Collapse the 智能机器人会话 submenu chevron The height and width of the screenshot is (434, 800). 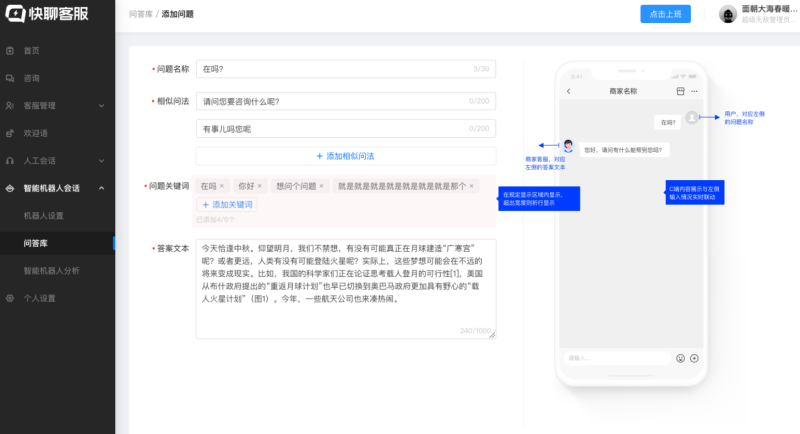point(102,188)
